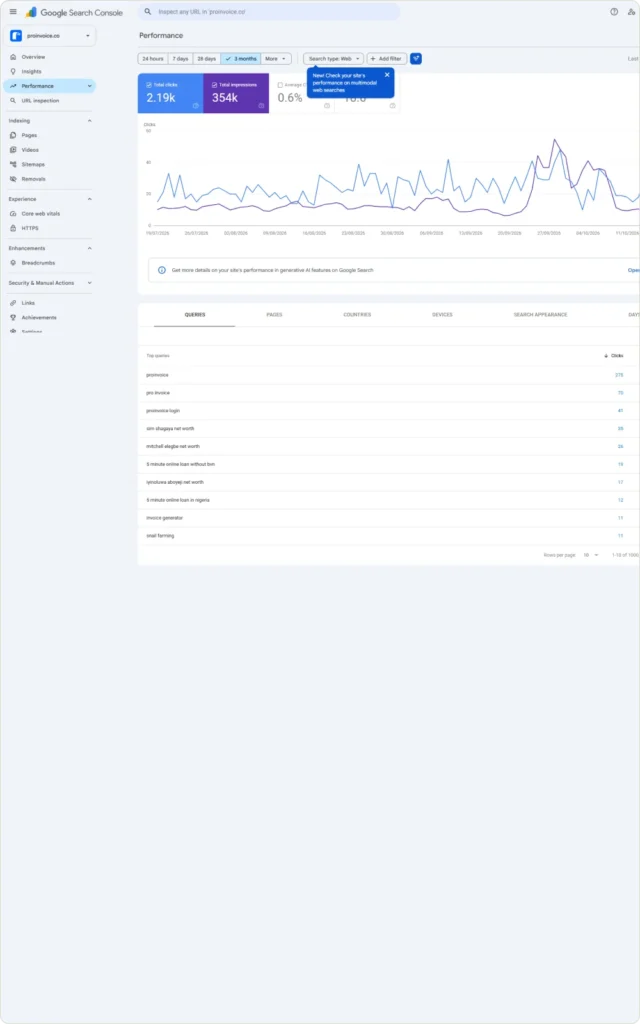This screenshot has height=1024, width=640.
Task: Open the proinvoice.co property selector dropdown
Action: pos(50,36)
